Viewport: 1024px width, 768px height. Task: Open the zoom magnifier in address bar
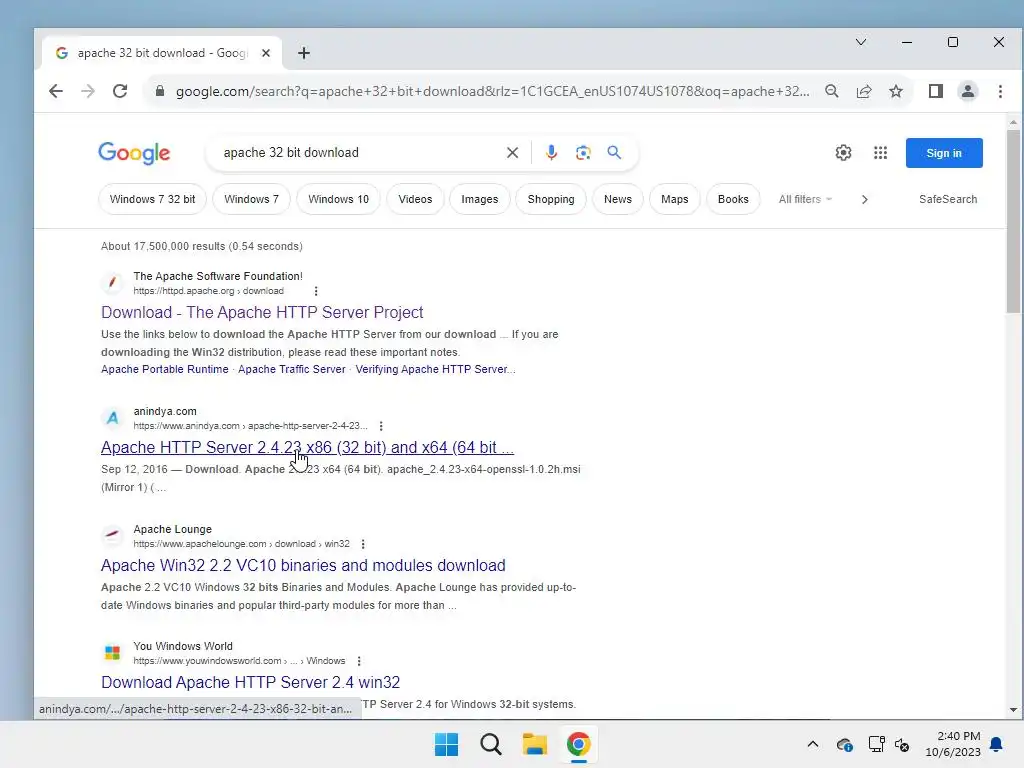point(832,91)
